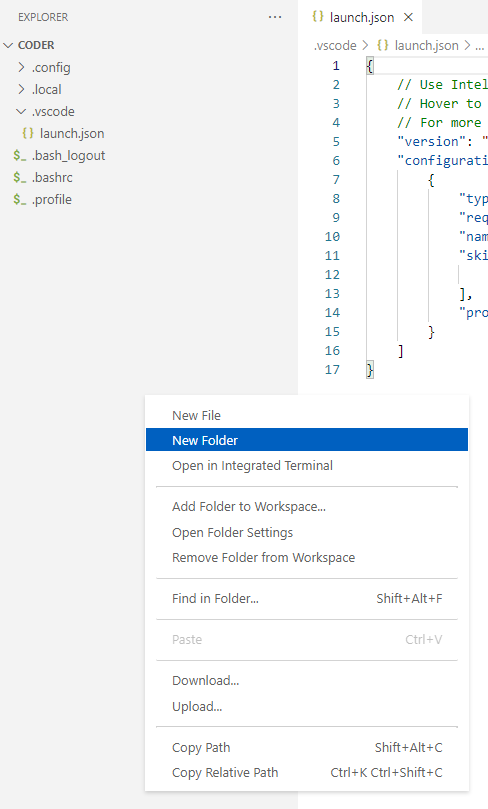Click the EXPLORER panel title
Screen dimensions: 488x809
tap(43, 17)
